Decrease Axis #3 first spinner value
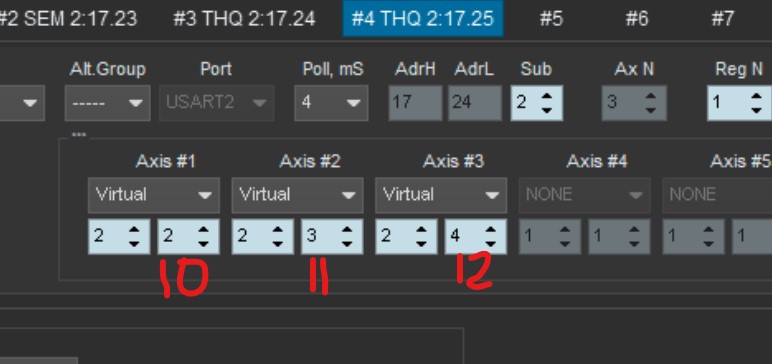 click(x=421, y=244)
